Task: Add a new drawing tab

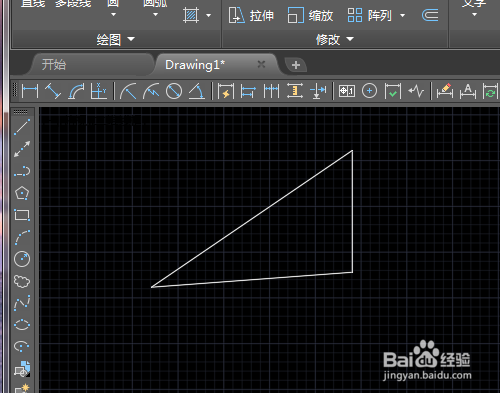Action: pos(296,65)
